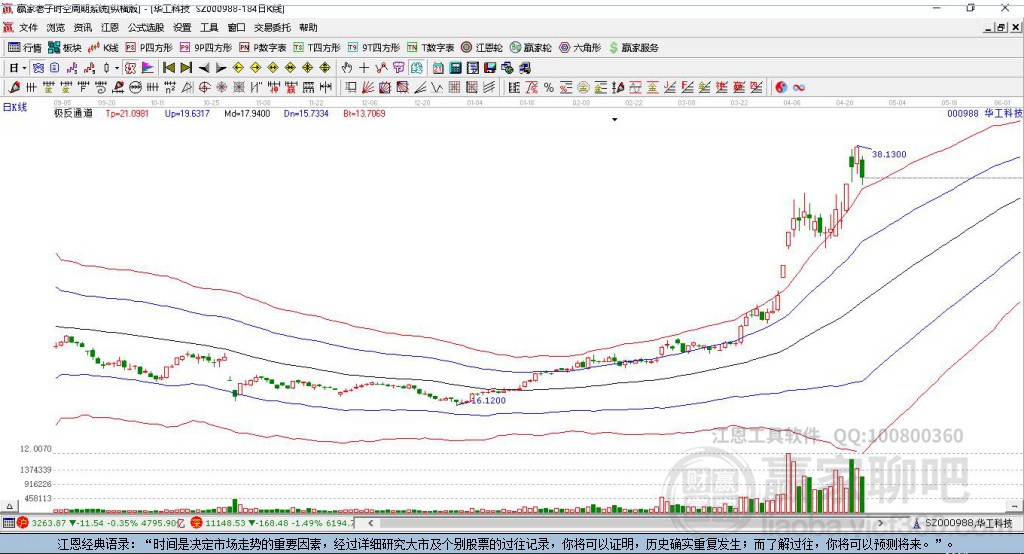Launch the 赢家轮 wheel tool
This screenshot has width=1024, height=554.
point(529,47)
